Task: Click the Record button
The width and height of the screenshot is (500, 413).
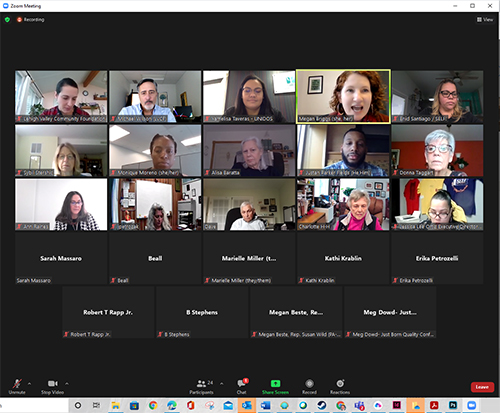Action: click(x=309, y=386)
